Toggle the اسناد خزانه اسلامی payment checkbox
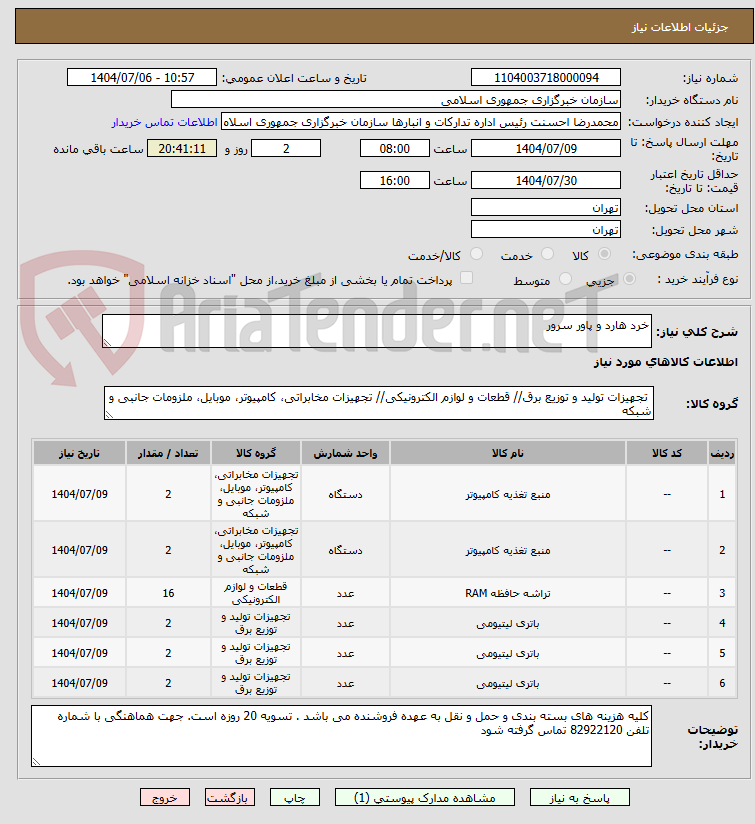 point(466,278)
